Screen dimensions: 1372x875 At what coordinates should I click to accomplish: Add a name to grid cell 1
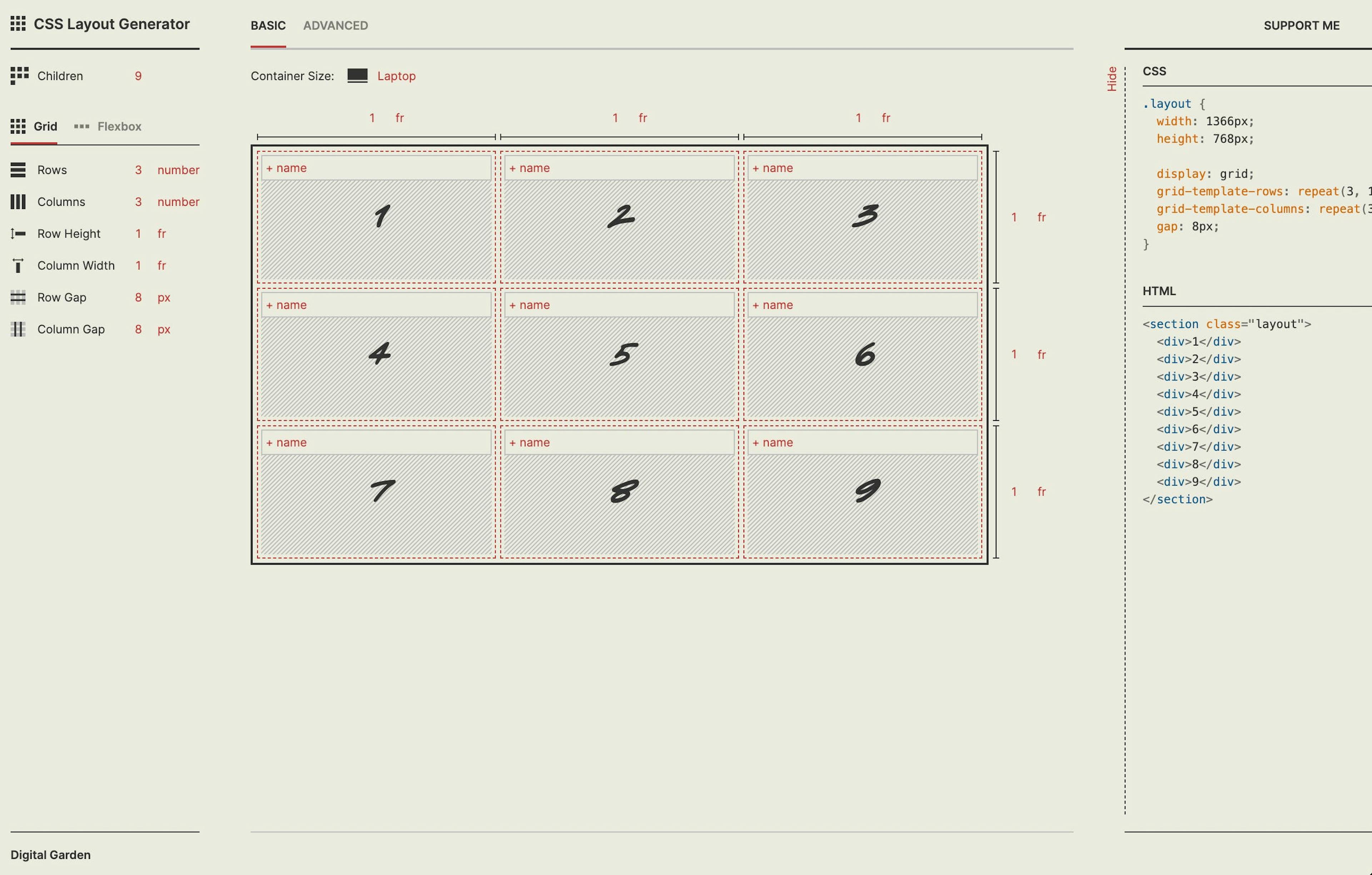(x=376, y=168)
